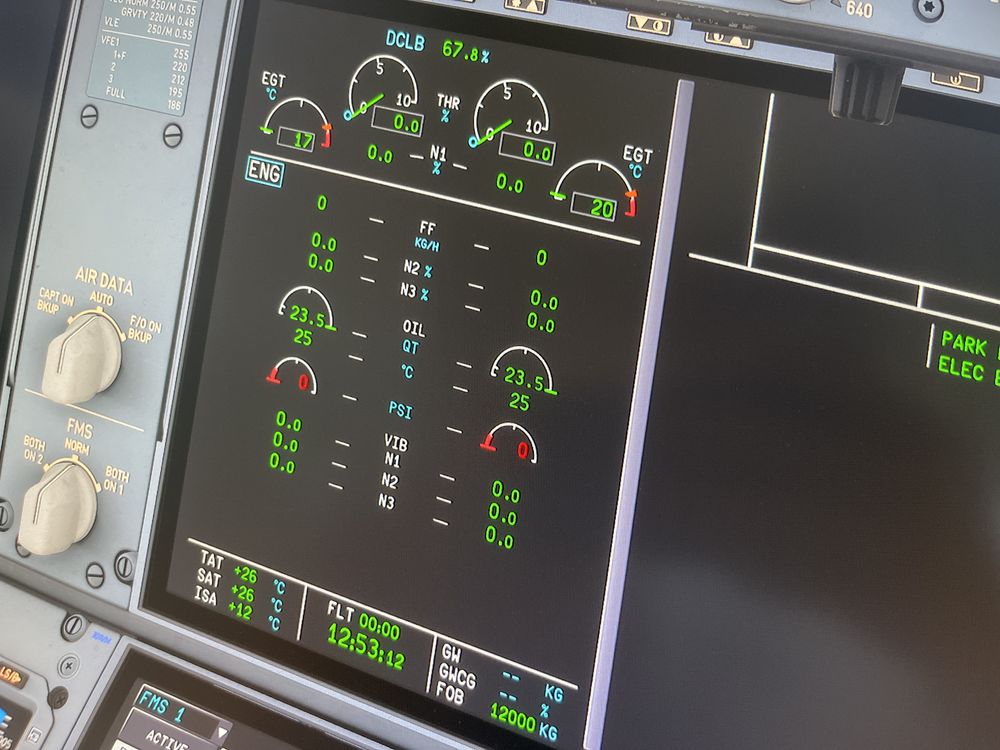Click the right engine EGT gauge
The height and width of the screenshot is (750, 1000).
click(x=596, y=192)
